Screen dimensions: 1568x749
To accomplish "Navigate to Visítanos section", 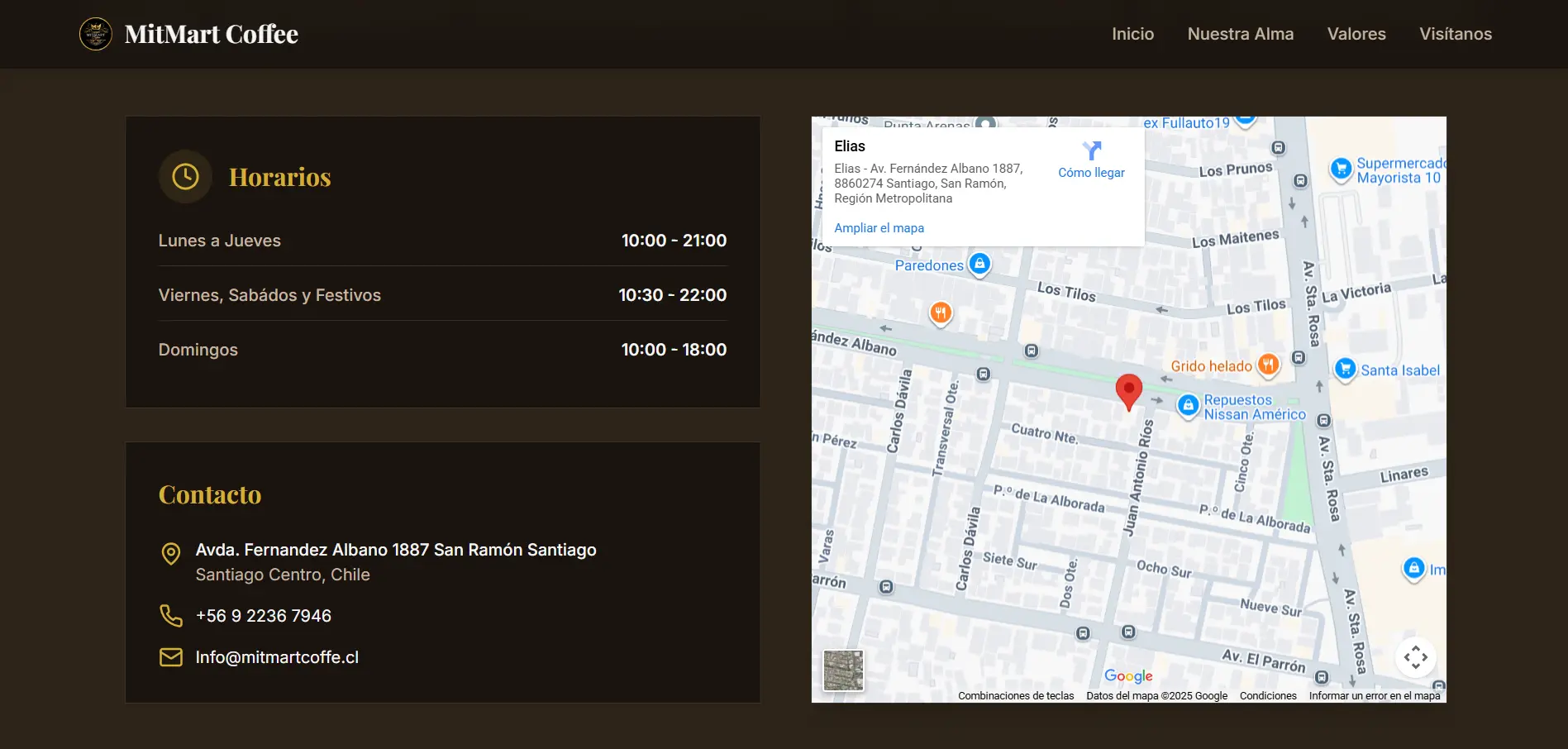I will coord(1455,34).
